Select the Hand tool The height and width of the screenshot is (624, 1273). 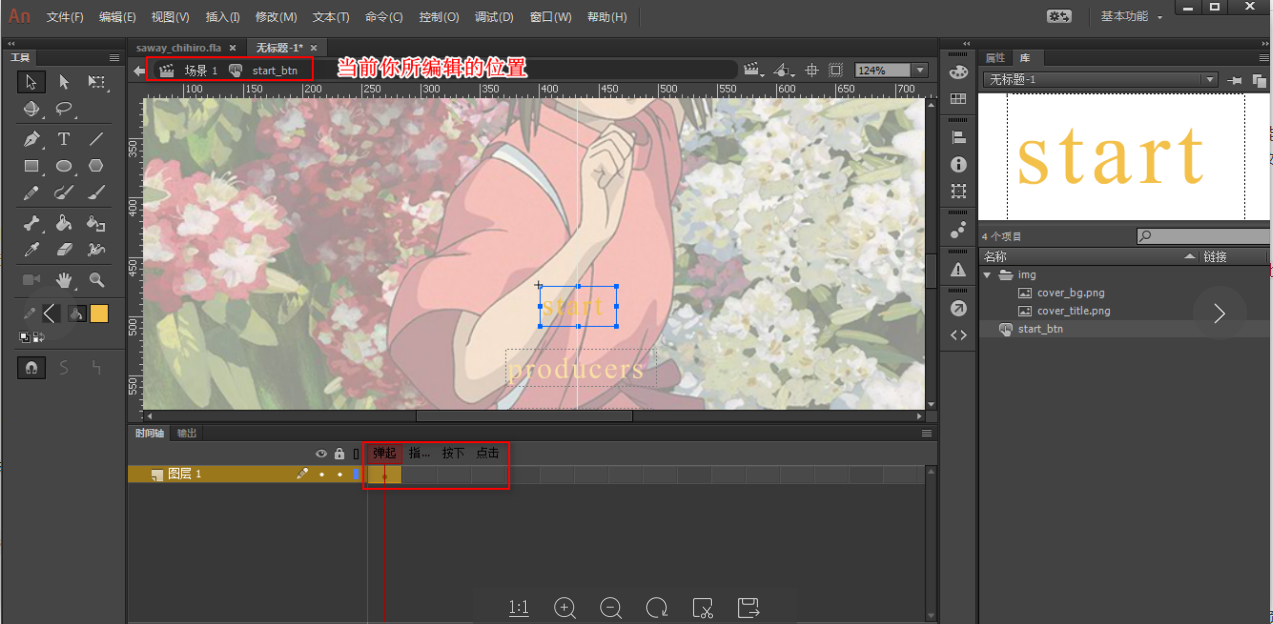coord(64,280)
